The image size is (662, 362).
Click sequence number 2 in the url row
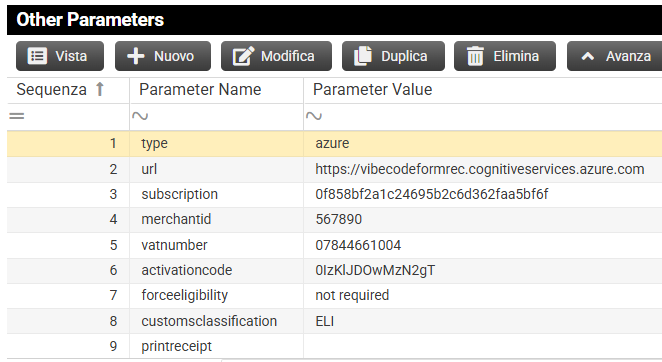pos(113,169)
